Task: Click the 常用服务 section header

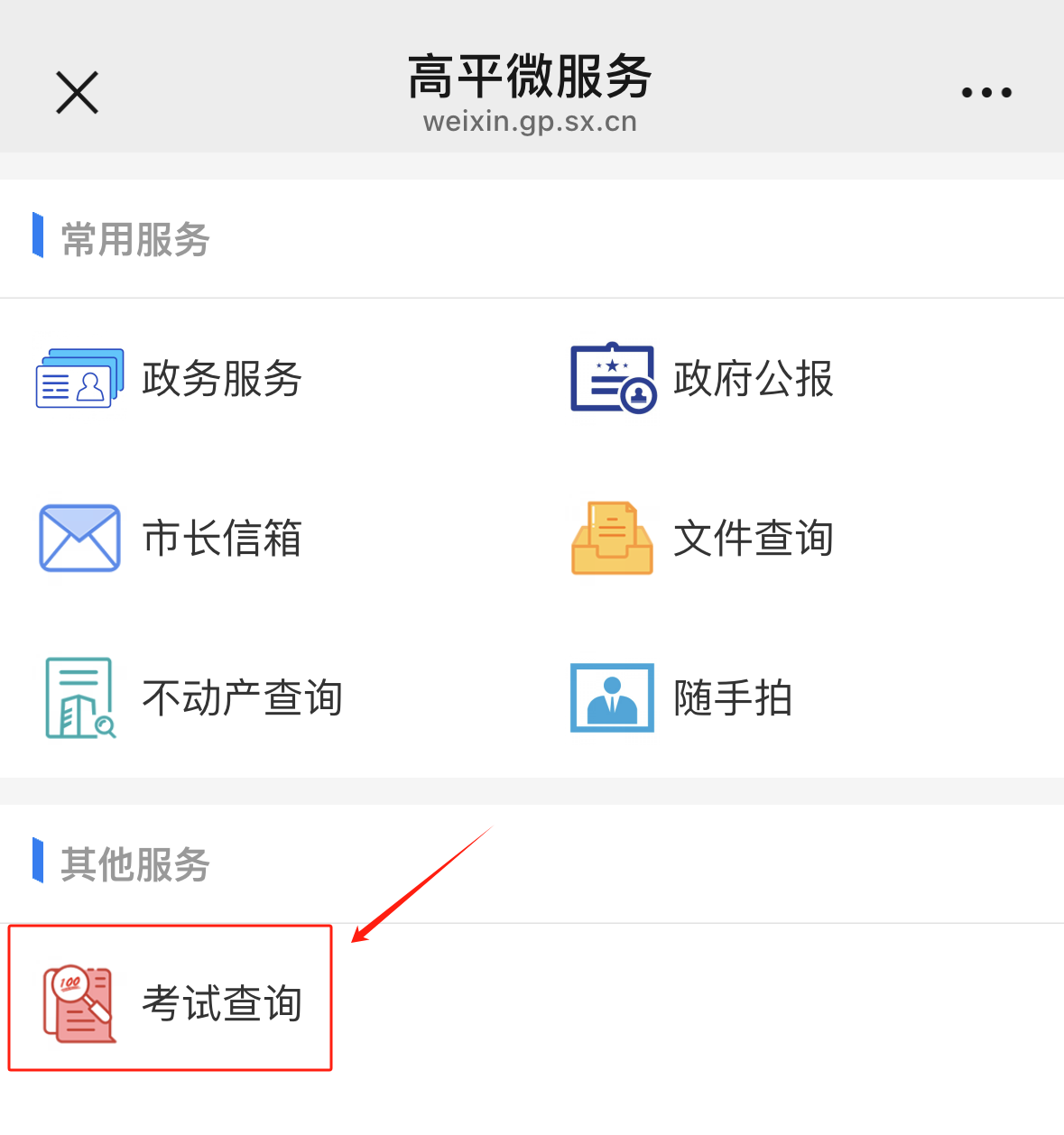Action: [x=135, y=239]
